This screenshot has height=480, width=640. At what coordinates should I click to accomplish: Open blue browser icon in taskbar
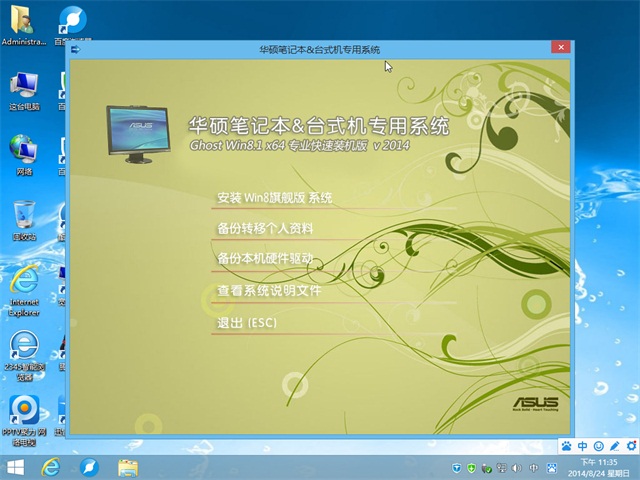(89, 467)
